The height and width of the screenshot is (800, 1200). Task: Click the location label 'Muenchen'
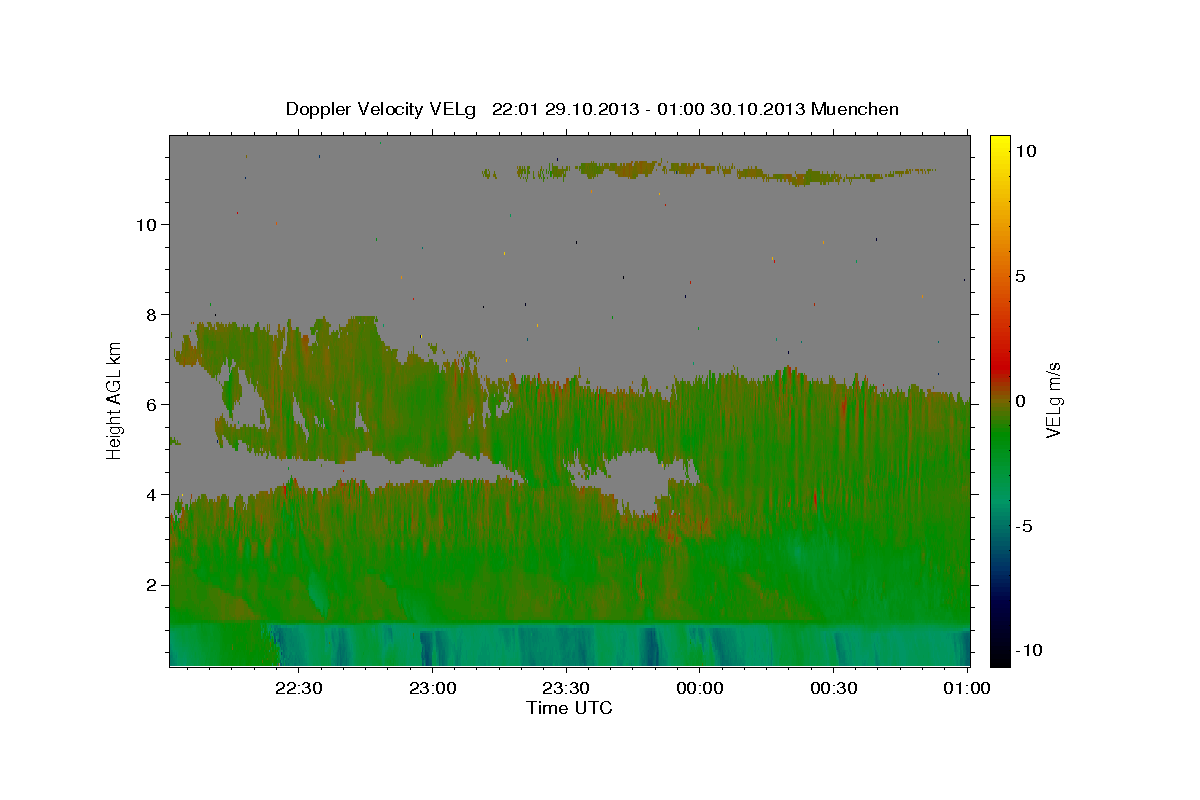coord(855,109)
